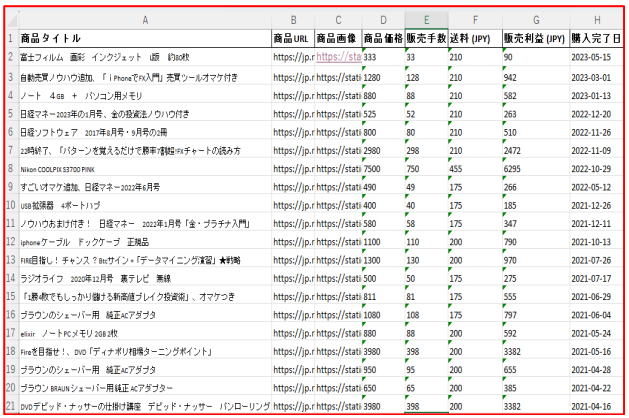Click the profit cell 2472
The height and width of the screenshot is (418, 629).
[536, 150]
